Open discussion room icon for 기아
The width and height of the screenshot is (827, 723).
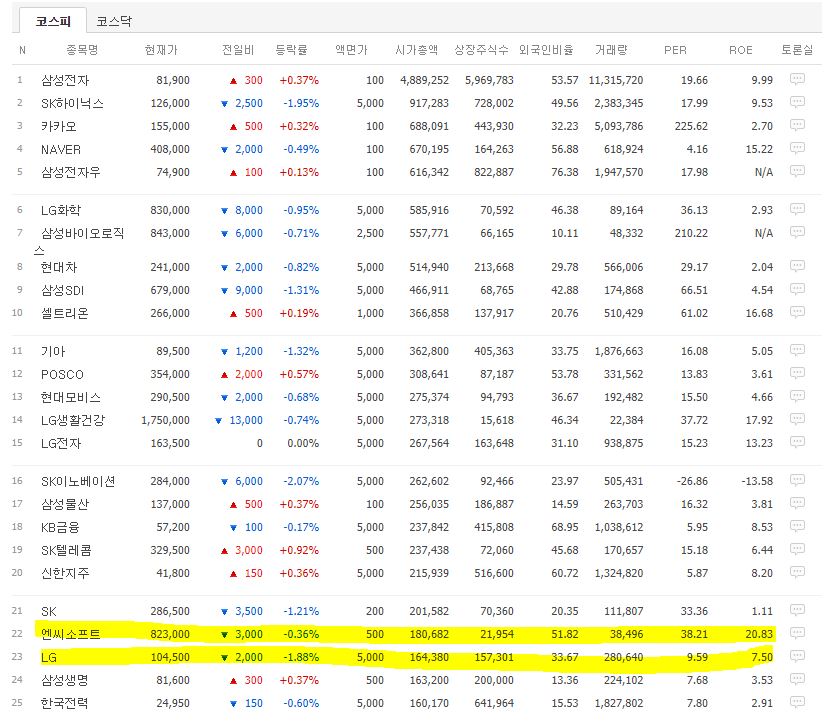797,350
